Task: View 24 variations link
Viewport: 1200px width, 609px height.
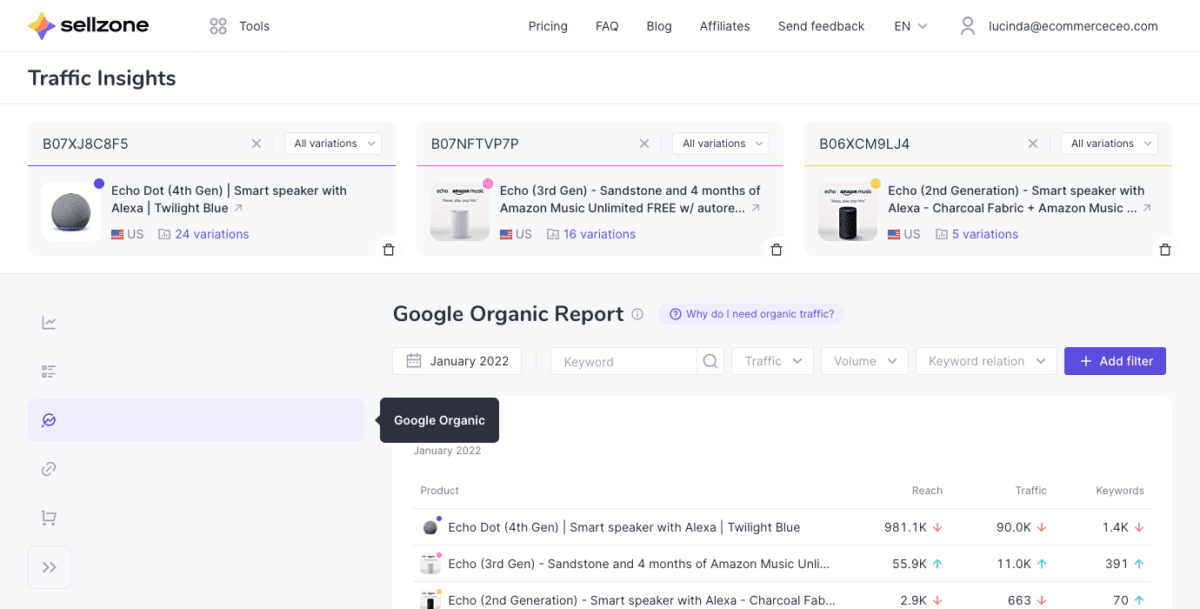Action: coord(212,234)
